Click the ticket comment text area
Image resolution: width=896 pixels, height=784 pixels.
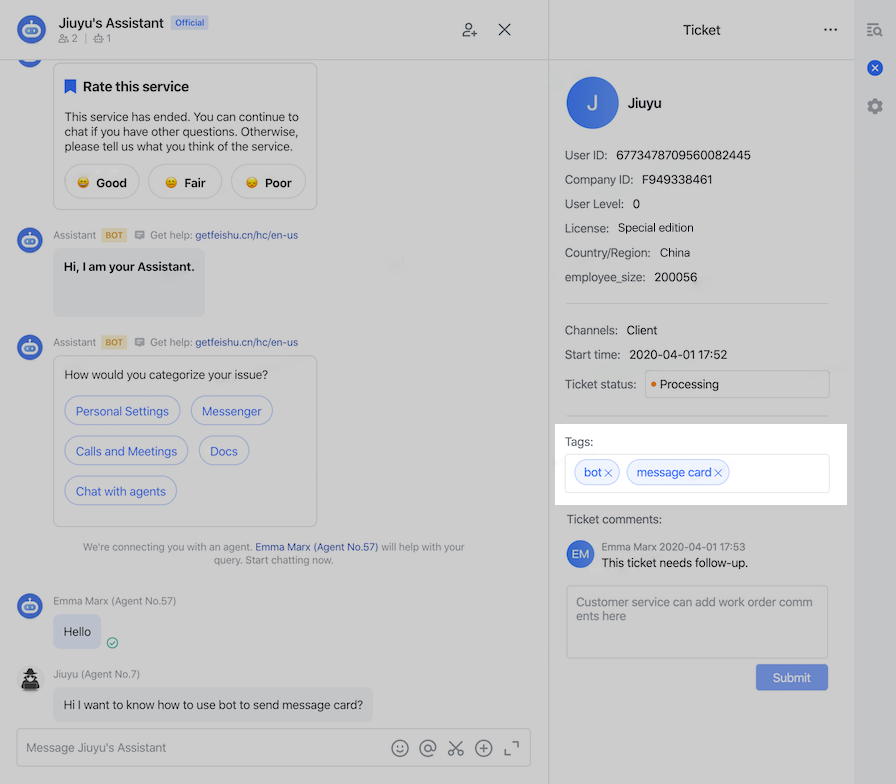point(697,622)
